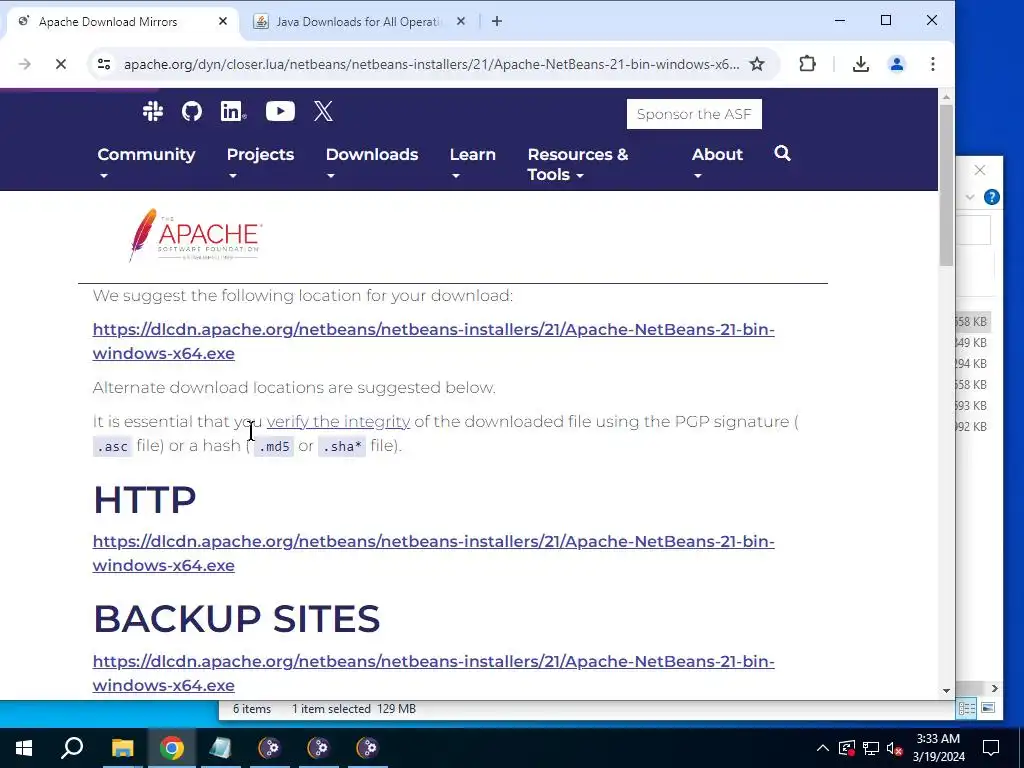The image size is (1024, 768).
Task: Open the Chrome profile avatar
Action: (x=897, y=64)
